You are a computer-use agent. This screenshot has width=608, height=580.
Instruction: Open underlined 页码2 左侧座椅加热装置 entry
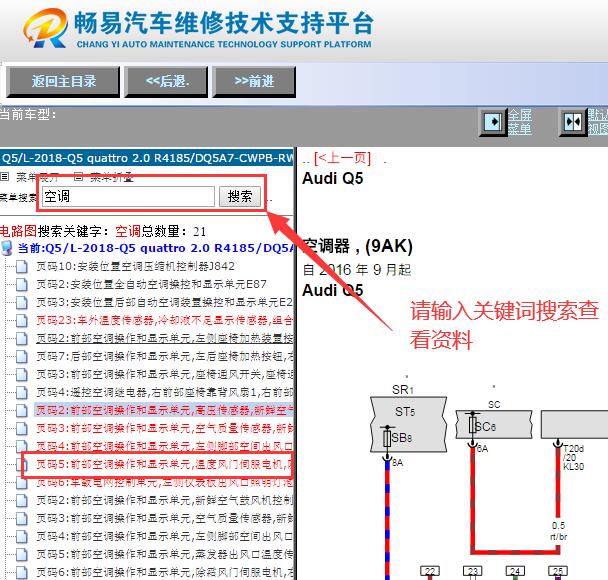(164, 338)
